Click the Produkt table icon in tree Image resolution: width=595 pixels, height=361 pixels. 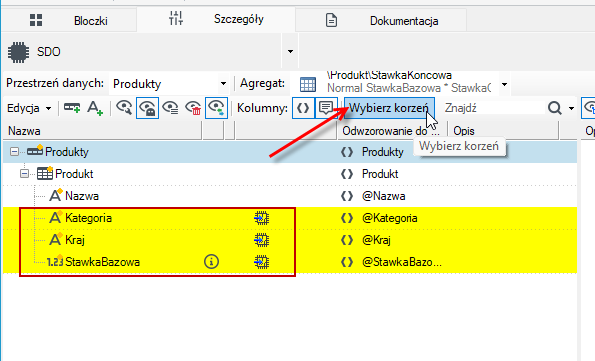coord(45,173)
